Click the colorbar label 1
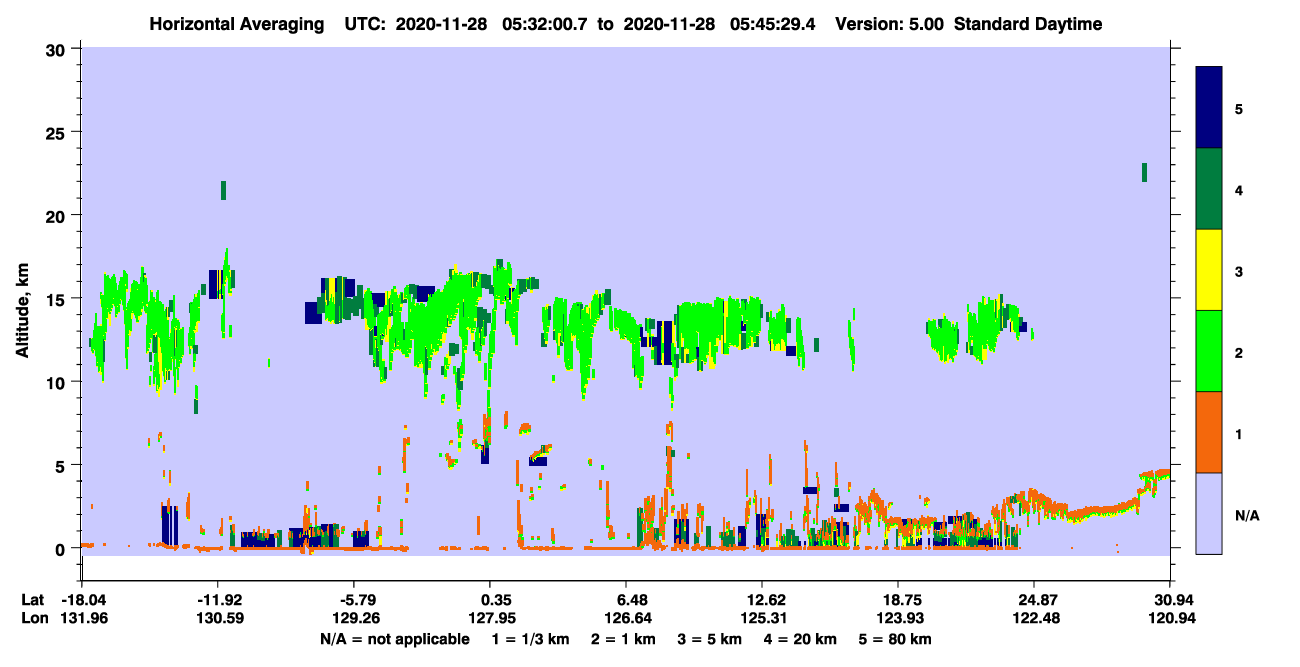Image resolution: width=1300 pixels, height=667 pixels. coord(1239,434)
